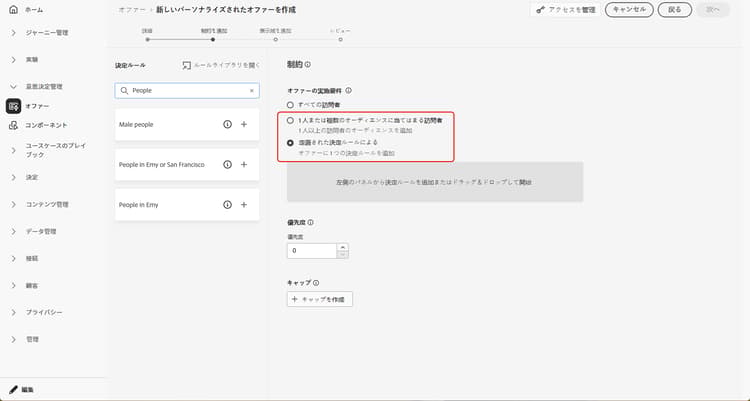Show info for Male people rule
The image size is (750, 401).
tap(228, 124)
